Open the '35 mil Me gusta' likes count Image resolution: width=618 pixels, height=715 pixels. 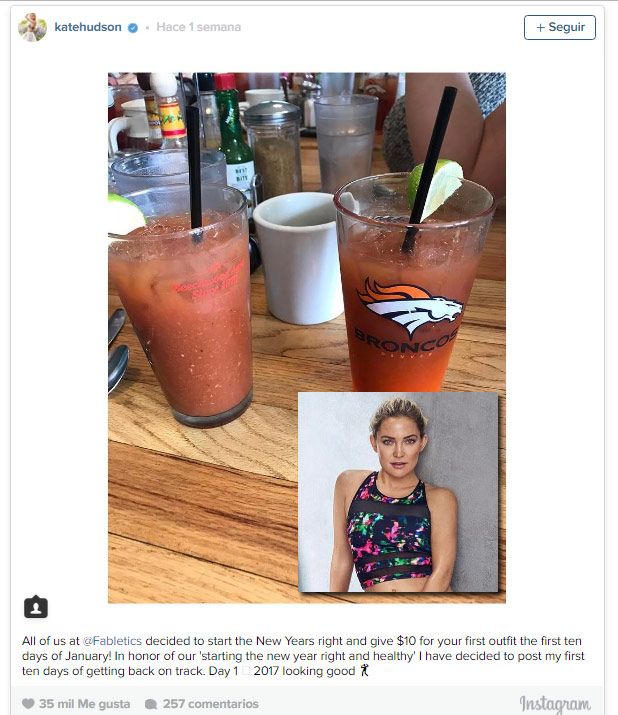pos(84,704)
